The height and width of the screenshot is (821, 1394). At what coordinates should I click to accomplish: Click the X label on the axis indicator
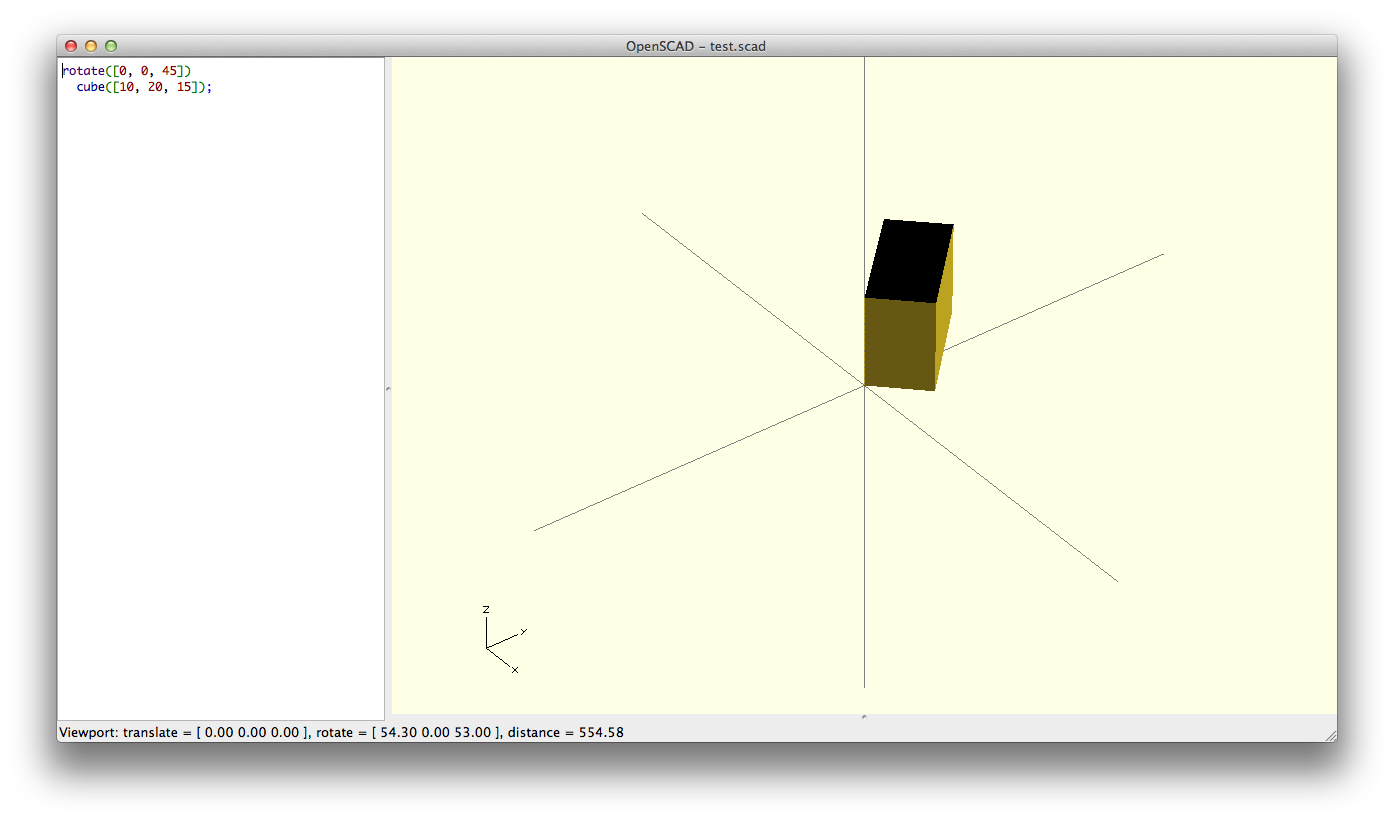point(515,669)
